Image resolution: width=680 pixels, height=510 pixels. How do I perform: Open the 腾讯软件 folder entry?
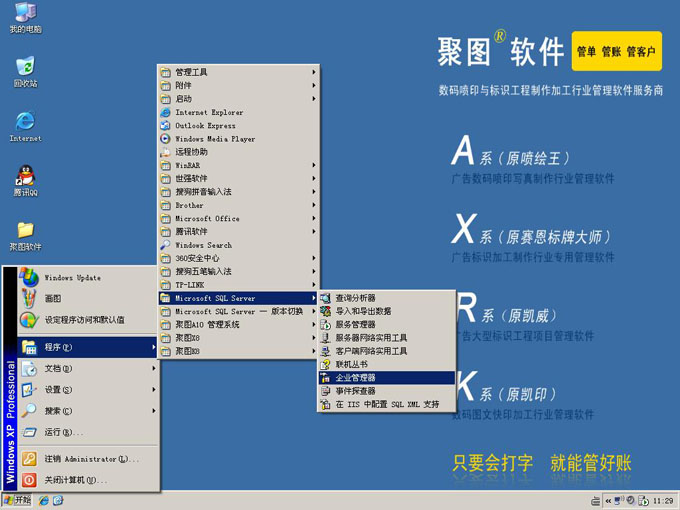point(238,232)
